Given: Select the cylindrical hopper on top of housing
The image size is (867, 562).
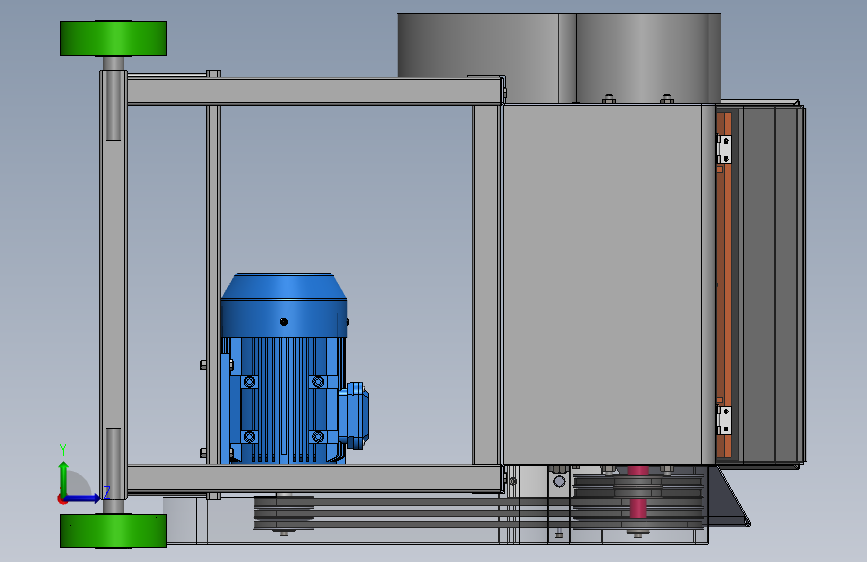Looking at the screenshot, I should point(559,58).
